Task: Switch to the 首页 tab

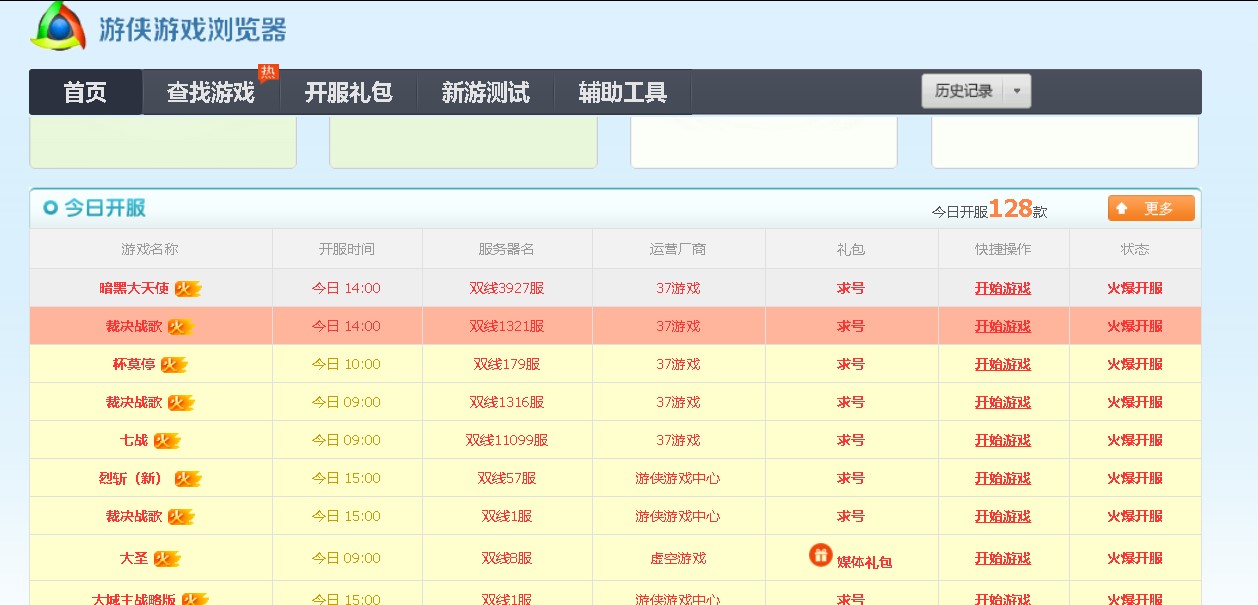Action: [85, 93]
